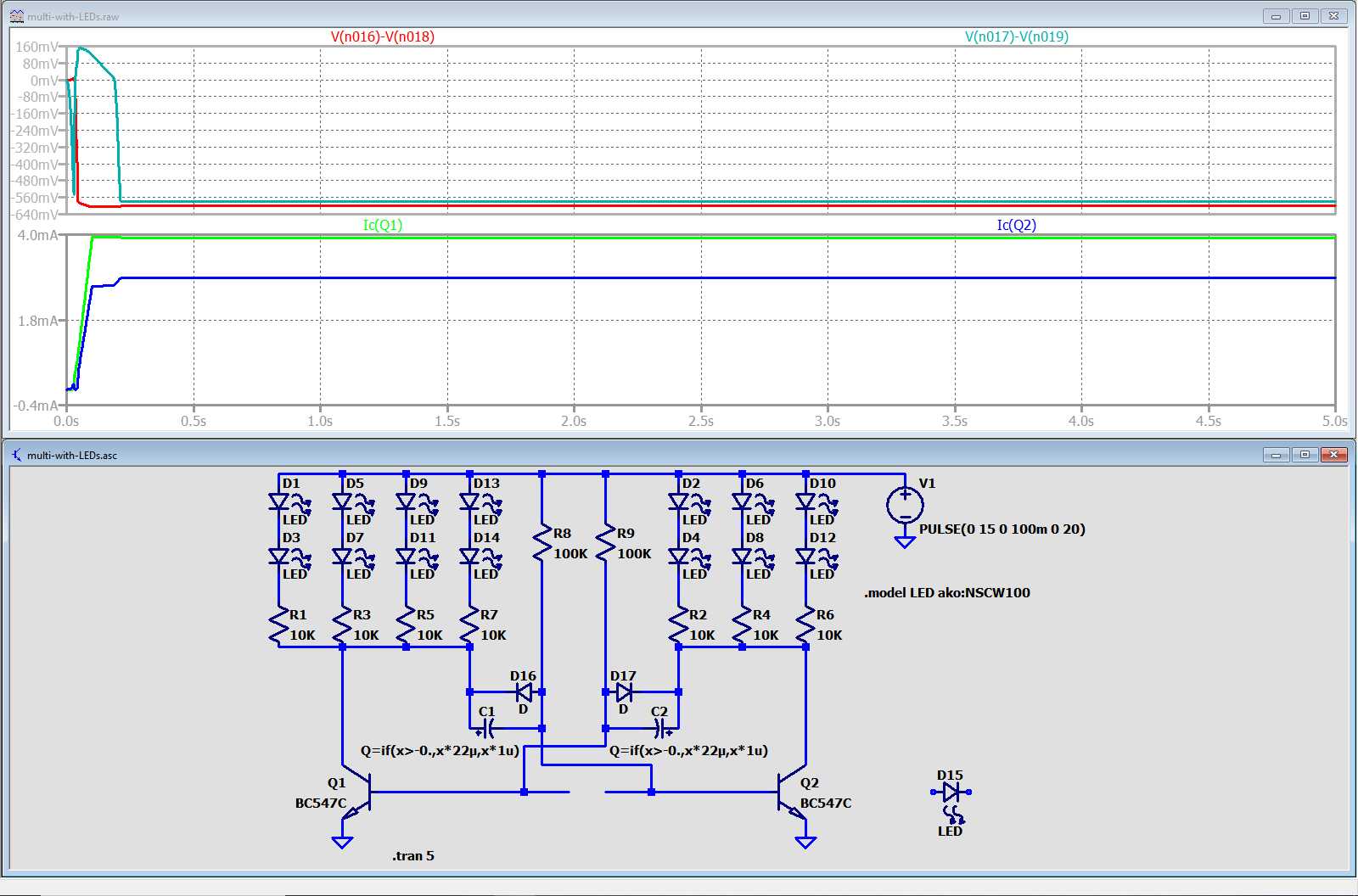
Task: Select resistor R5 symbol
Action: pos(407,625)
